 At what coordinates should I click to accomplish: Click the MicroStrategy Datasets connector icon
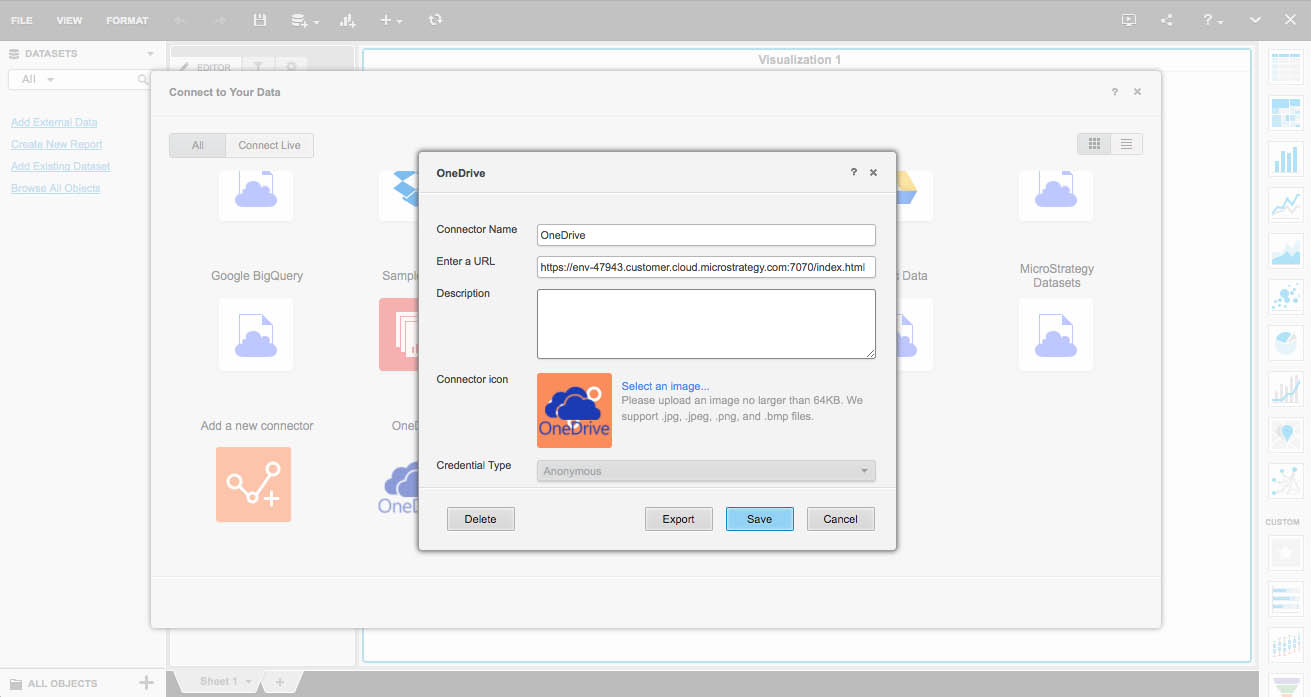tap(1056, 335)
